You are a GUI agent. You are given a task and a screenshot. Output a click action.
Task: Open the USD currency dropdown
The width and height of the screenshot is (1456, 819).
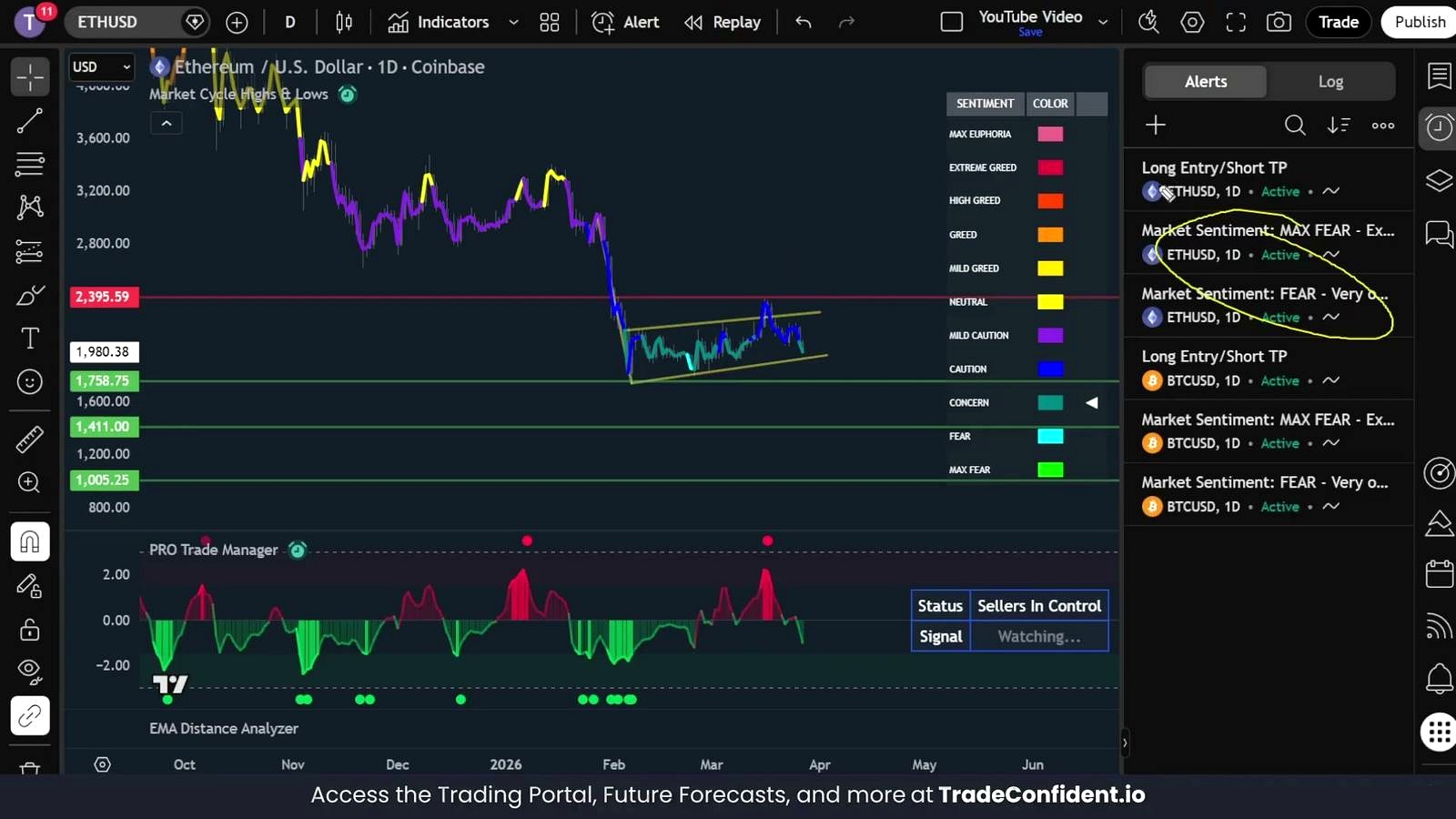pyautogui.click(x=101, y=66)
